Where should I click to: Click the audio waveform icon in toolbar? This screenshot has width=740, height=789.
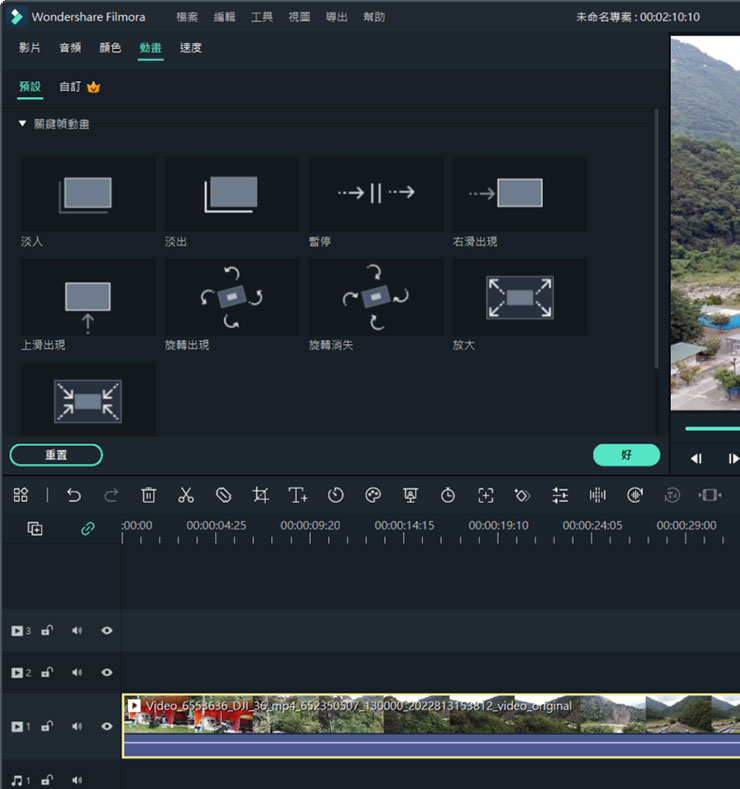pos(598,495)
